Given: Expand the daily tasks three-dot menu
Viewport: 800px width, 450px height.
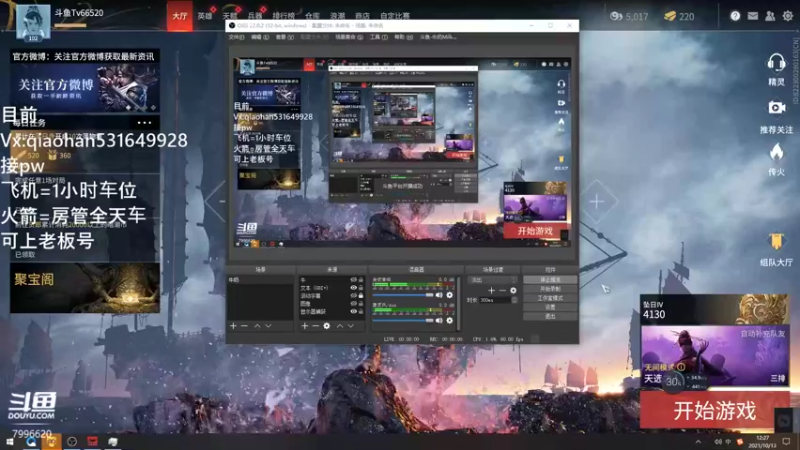Looking at the screenshot, I should (144, 122).
